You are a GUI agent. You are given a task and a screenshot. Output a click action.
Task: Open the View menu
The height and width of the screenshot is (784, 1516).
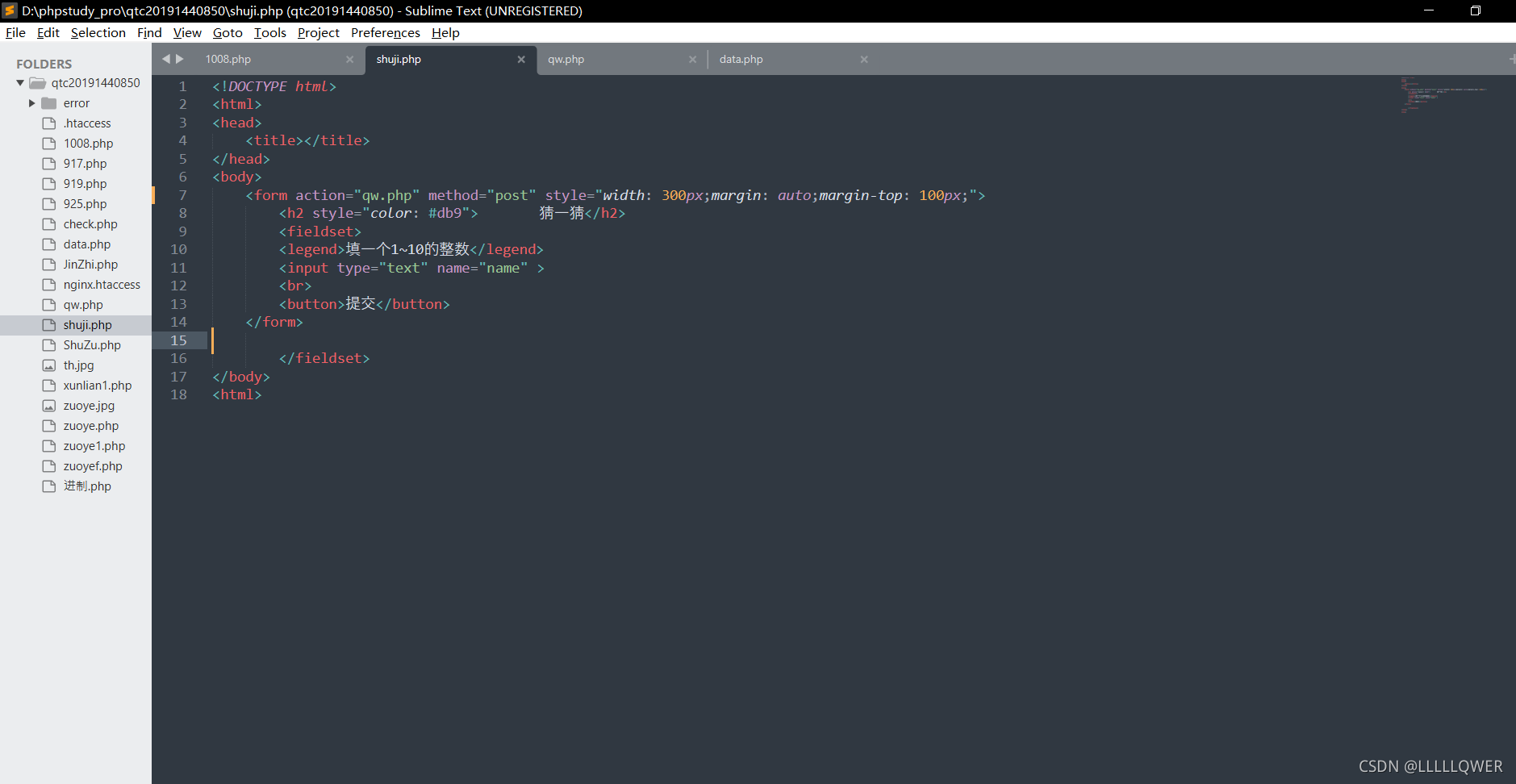click(x=187, y=32)
